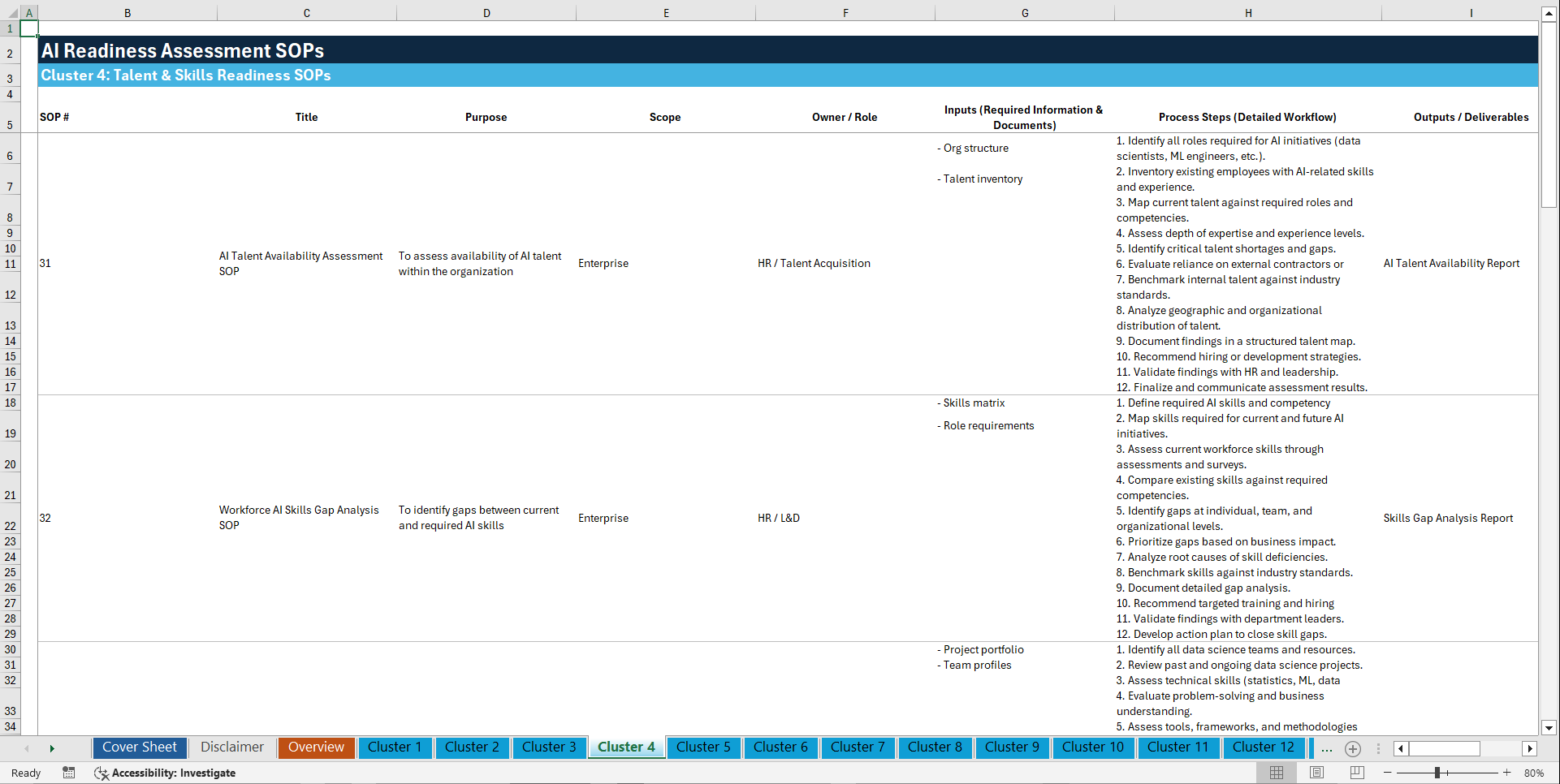
Task: Open the Cluster 12 sheet tab
Action: [x=1264, y=747]
